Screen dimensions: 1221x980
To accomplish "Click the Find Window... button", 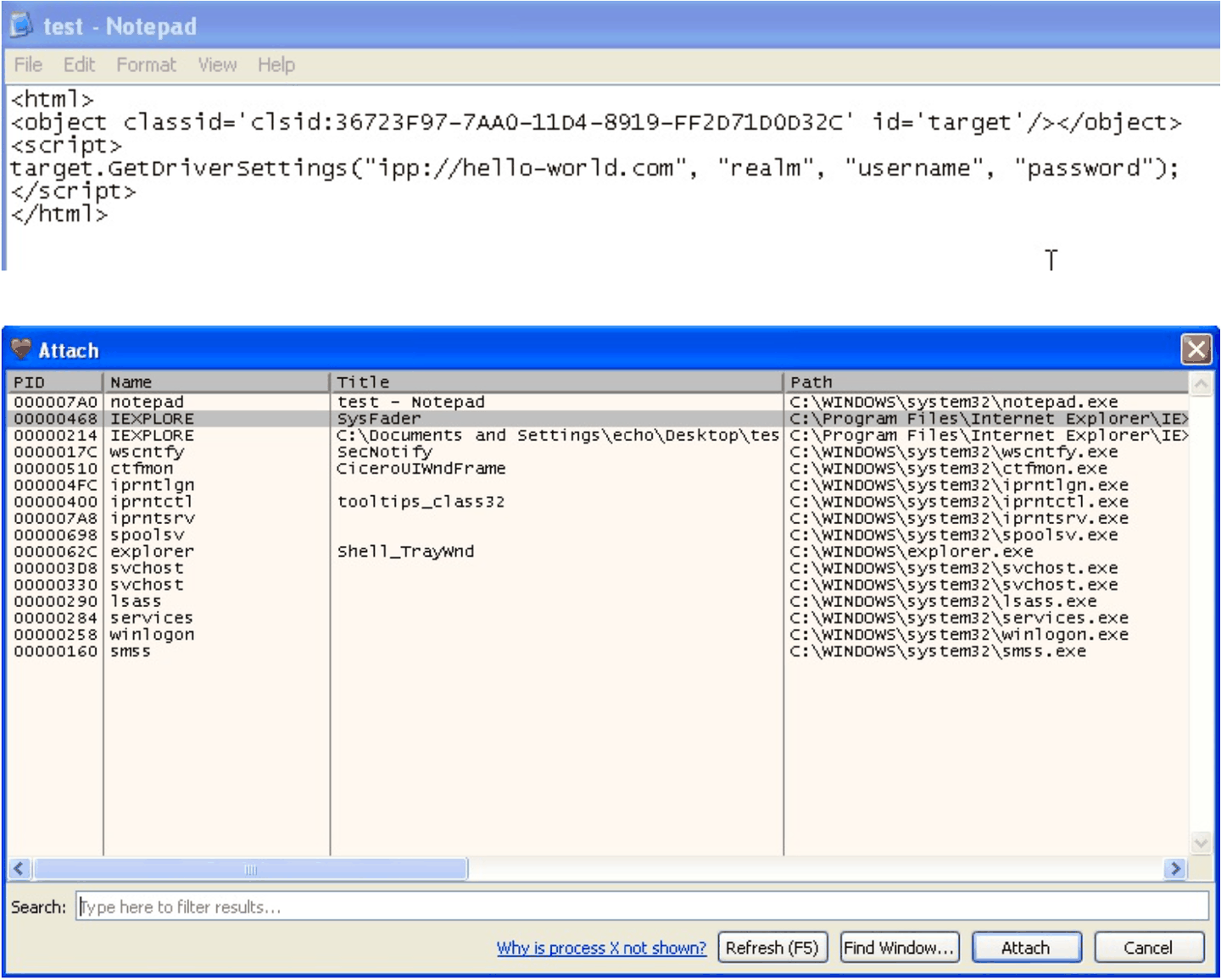I will pos(900,948).
